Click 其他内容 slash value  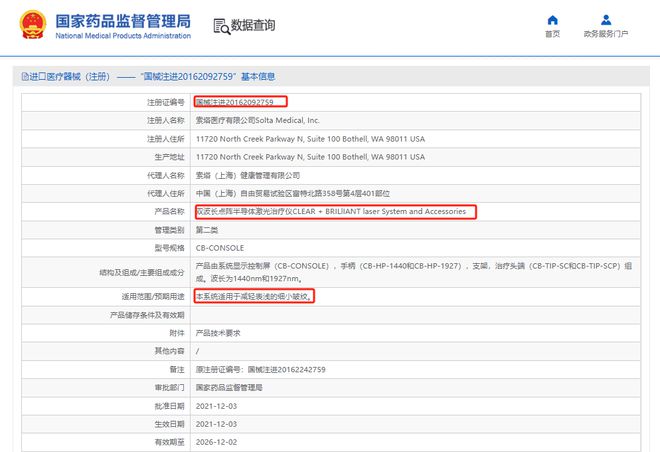[197, 351]
